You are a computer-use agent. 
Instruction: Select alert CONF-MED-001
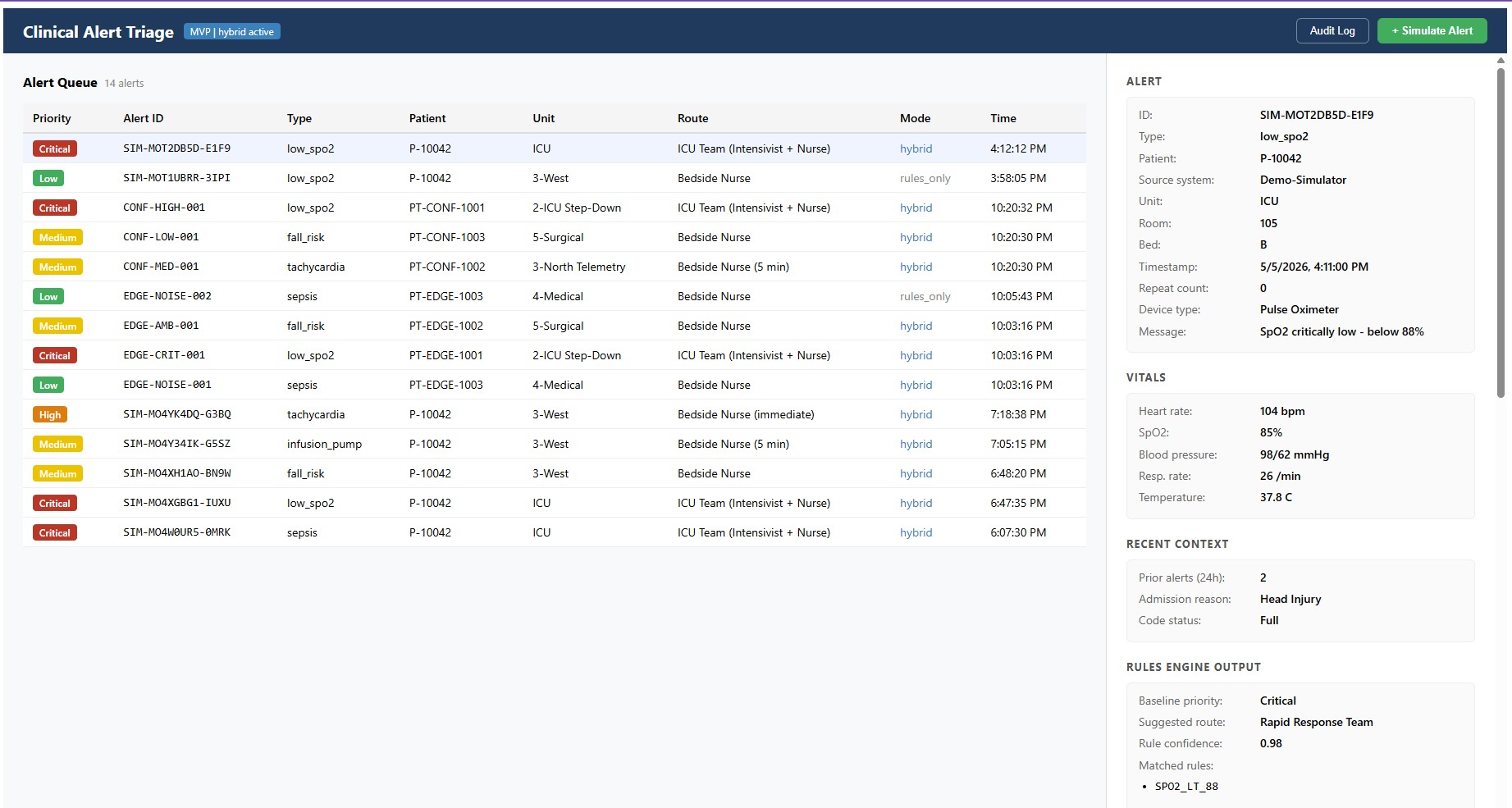554,267
